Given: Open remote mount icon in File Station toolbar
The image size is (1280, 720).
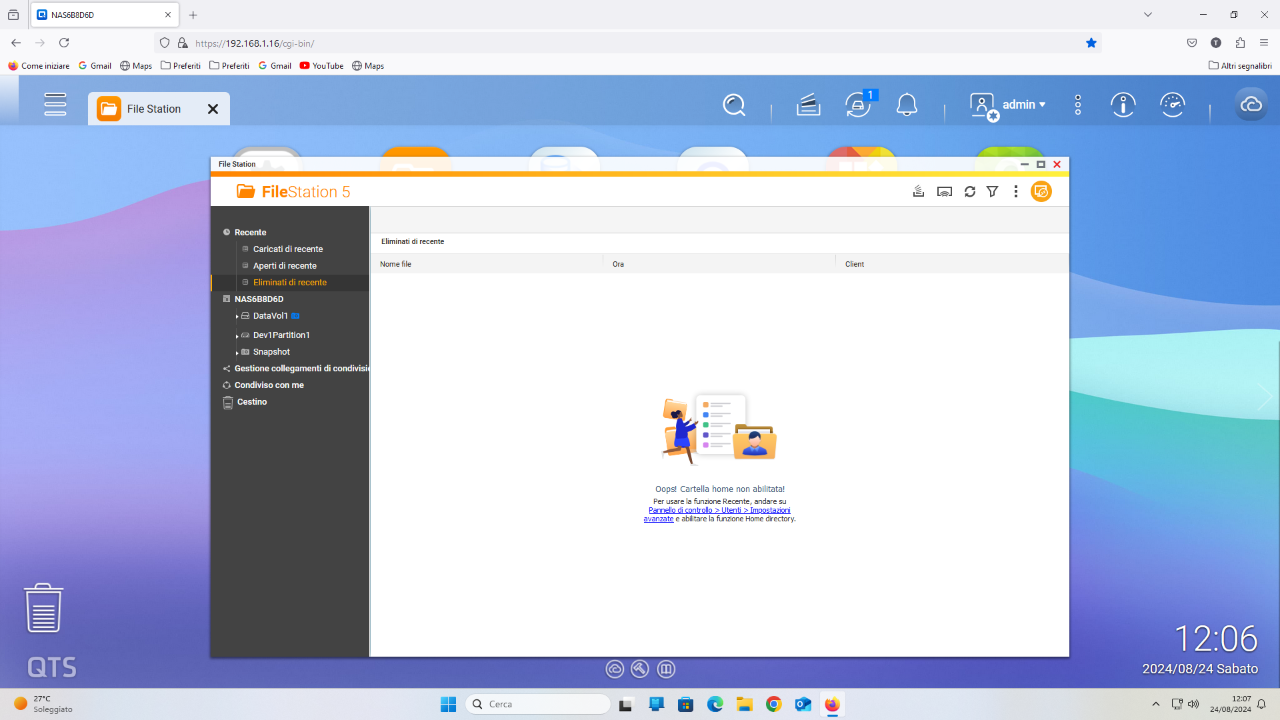Looking at the screenshot, I should click(944, 192).
